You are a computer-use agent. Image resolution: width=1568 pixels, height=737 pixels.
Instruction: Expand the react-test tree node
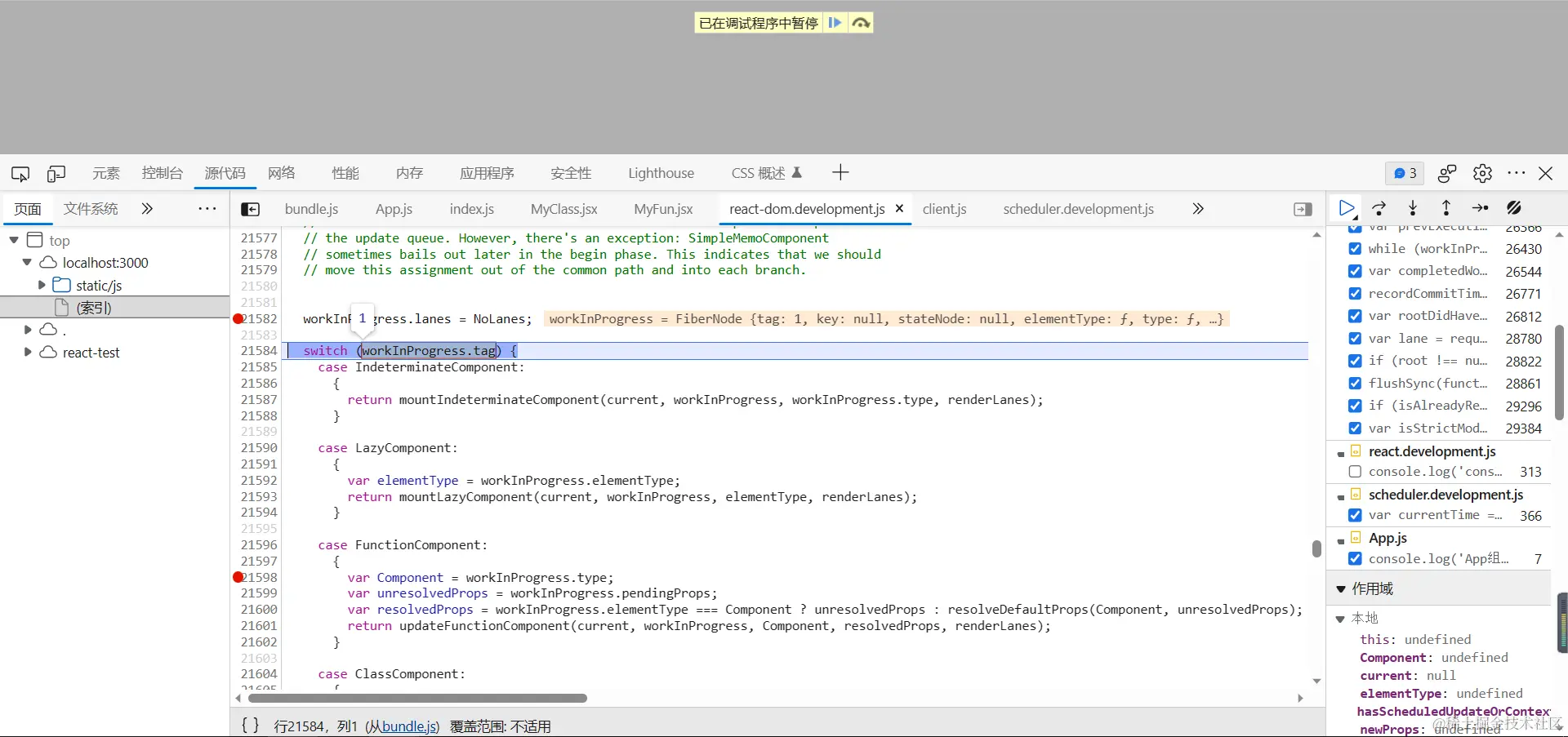tap(28, 352)
